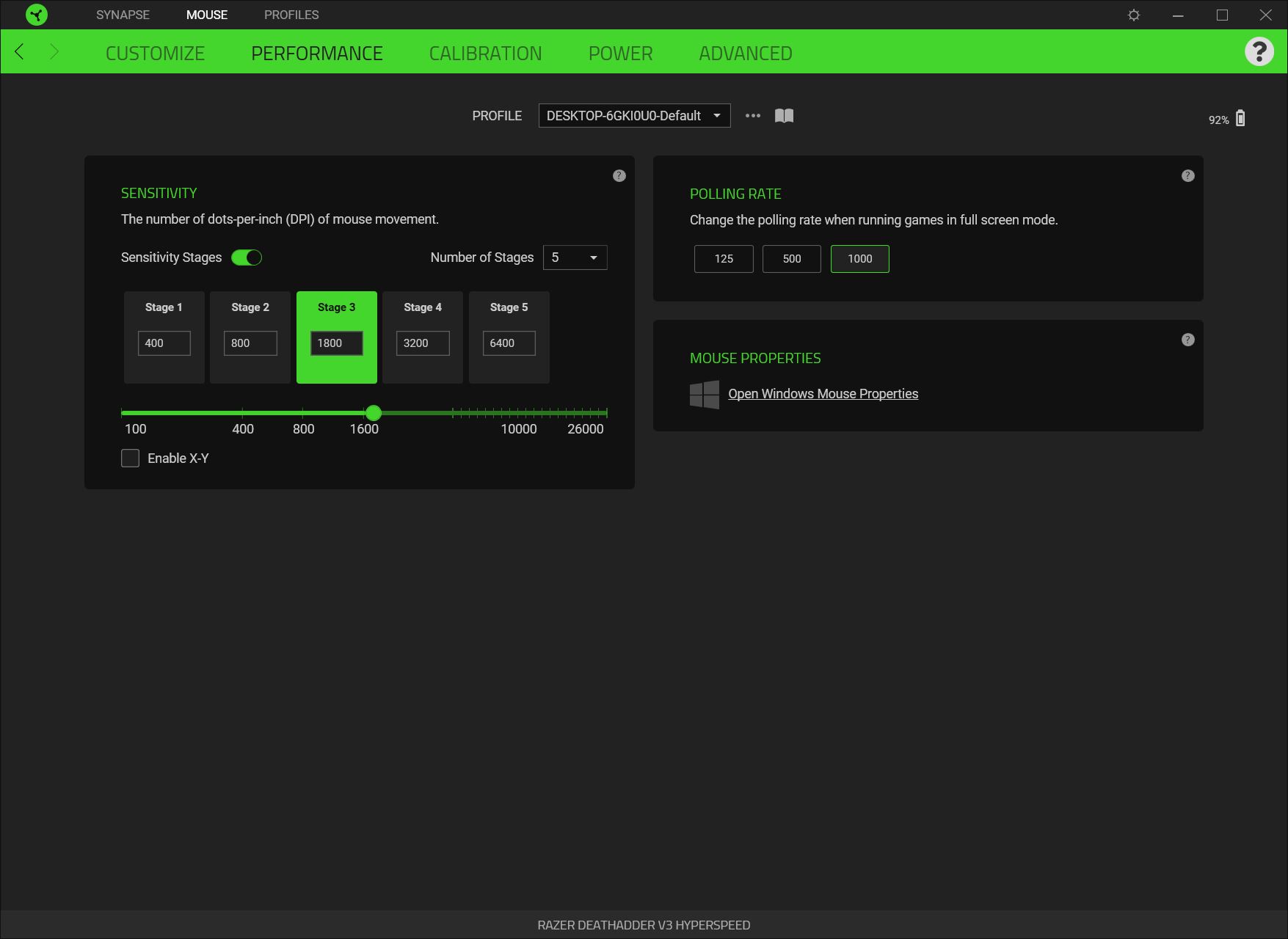
Task: Edit Stage 3 DPI field 1800
Action: pos(337,343)
